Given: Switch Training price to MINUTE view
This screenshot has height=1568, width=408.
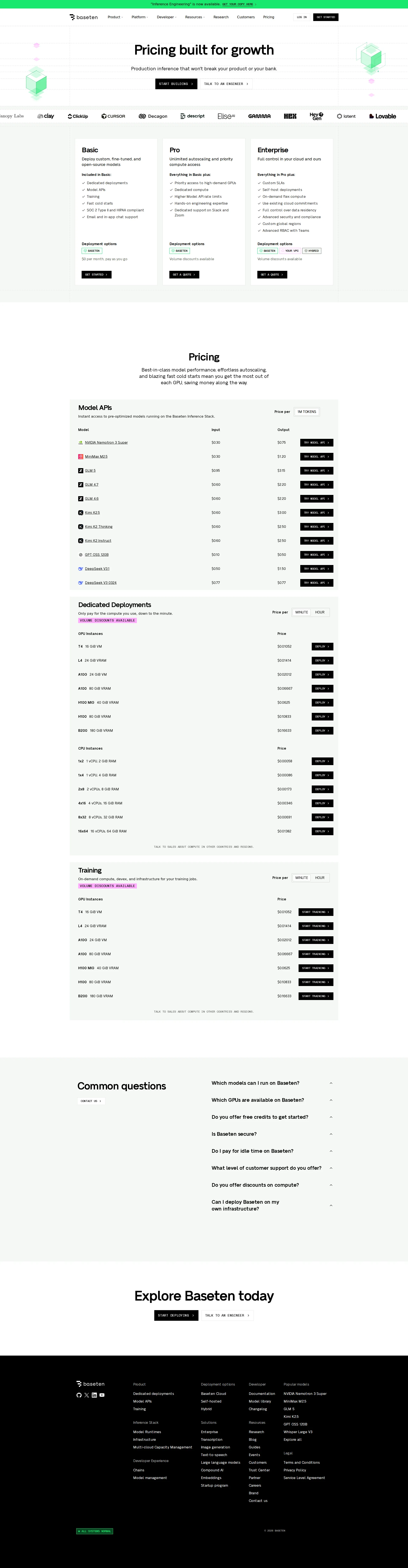Looking at the screenshot, I should (302, 878).
